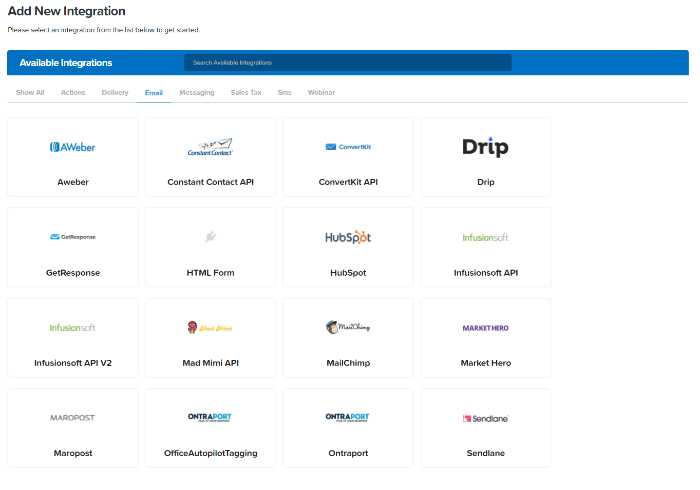
Task: Choose the OfficeAutopilotTagging label
Action: pos(210,453)
